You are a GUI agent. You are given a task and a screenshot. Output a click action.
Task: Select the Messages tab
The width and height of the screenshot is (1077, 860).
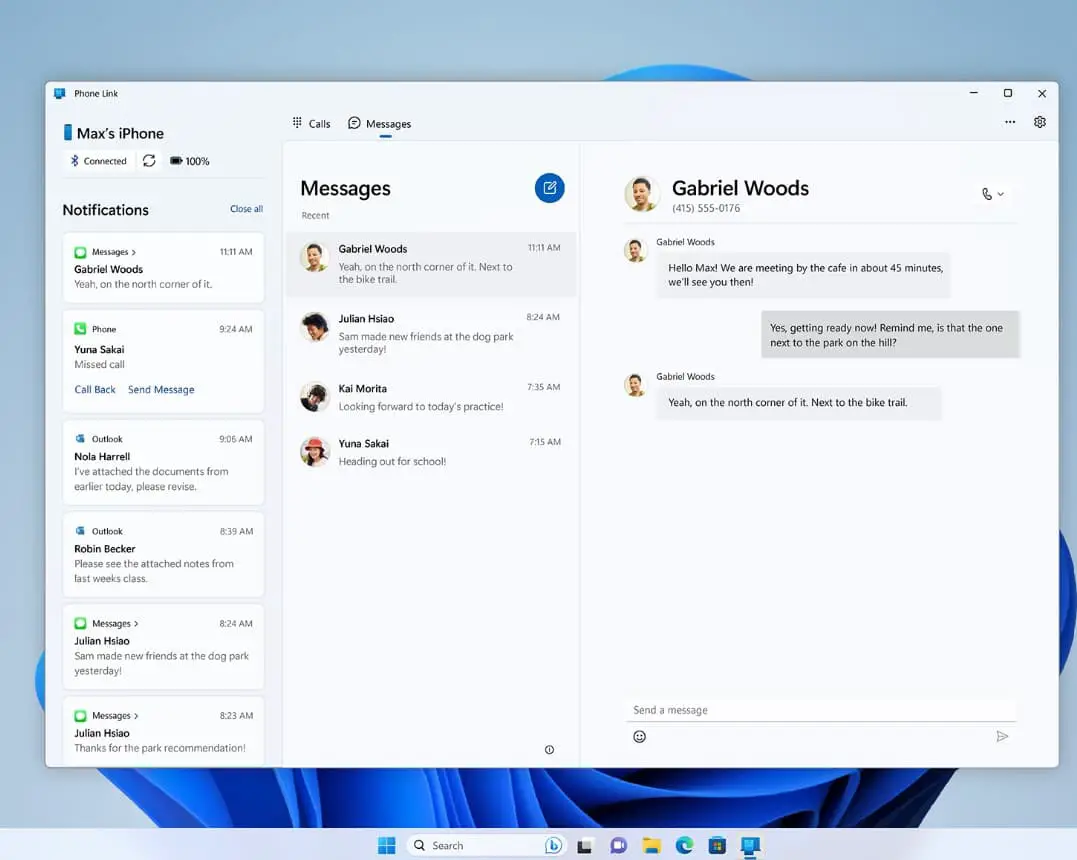pyautogui.click(x=380, y=124)
